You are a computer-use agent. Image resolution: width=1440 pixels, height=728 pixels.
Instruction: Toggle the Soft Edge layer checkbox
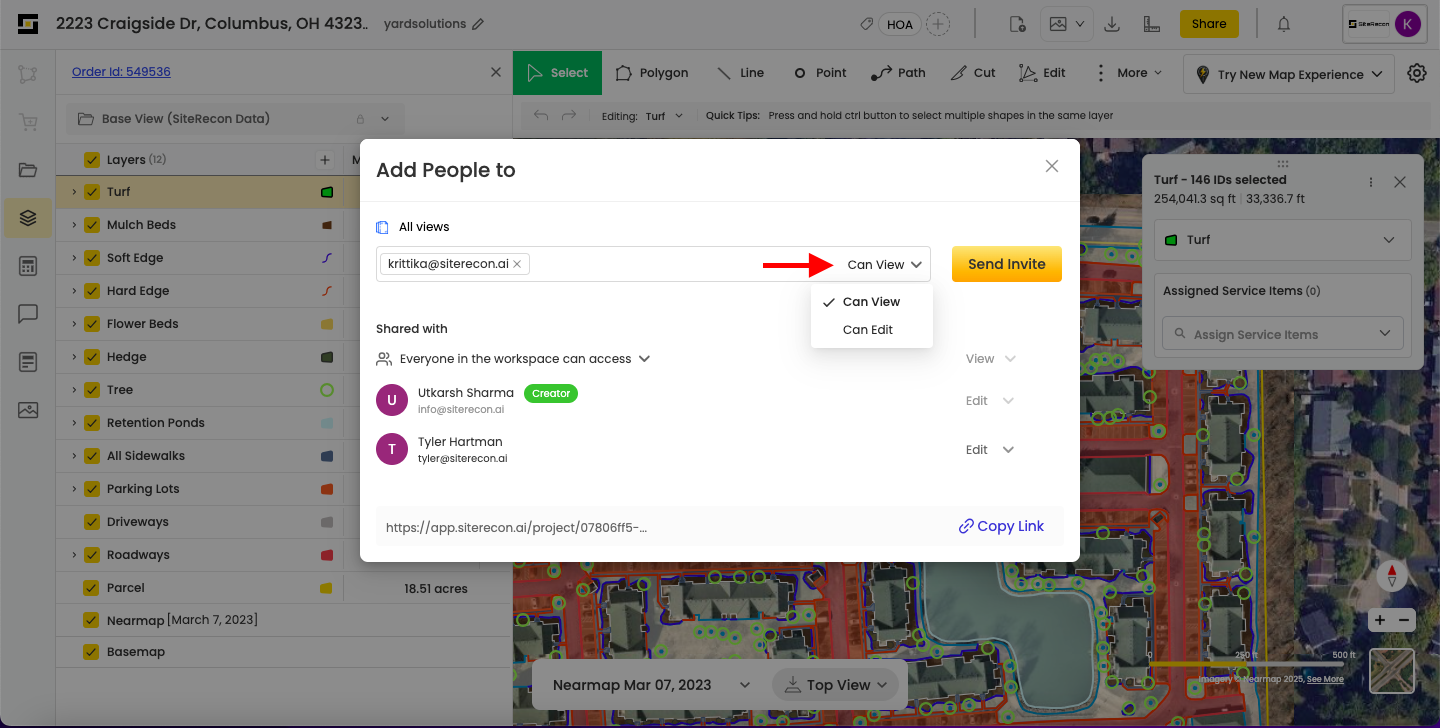click(x=92, y=258)
